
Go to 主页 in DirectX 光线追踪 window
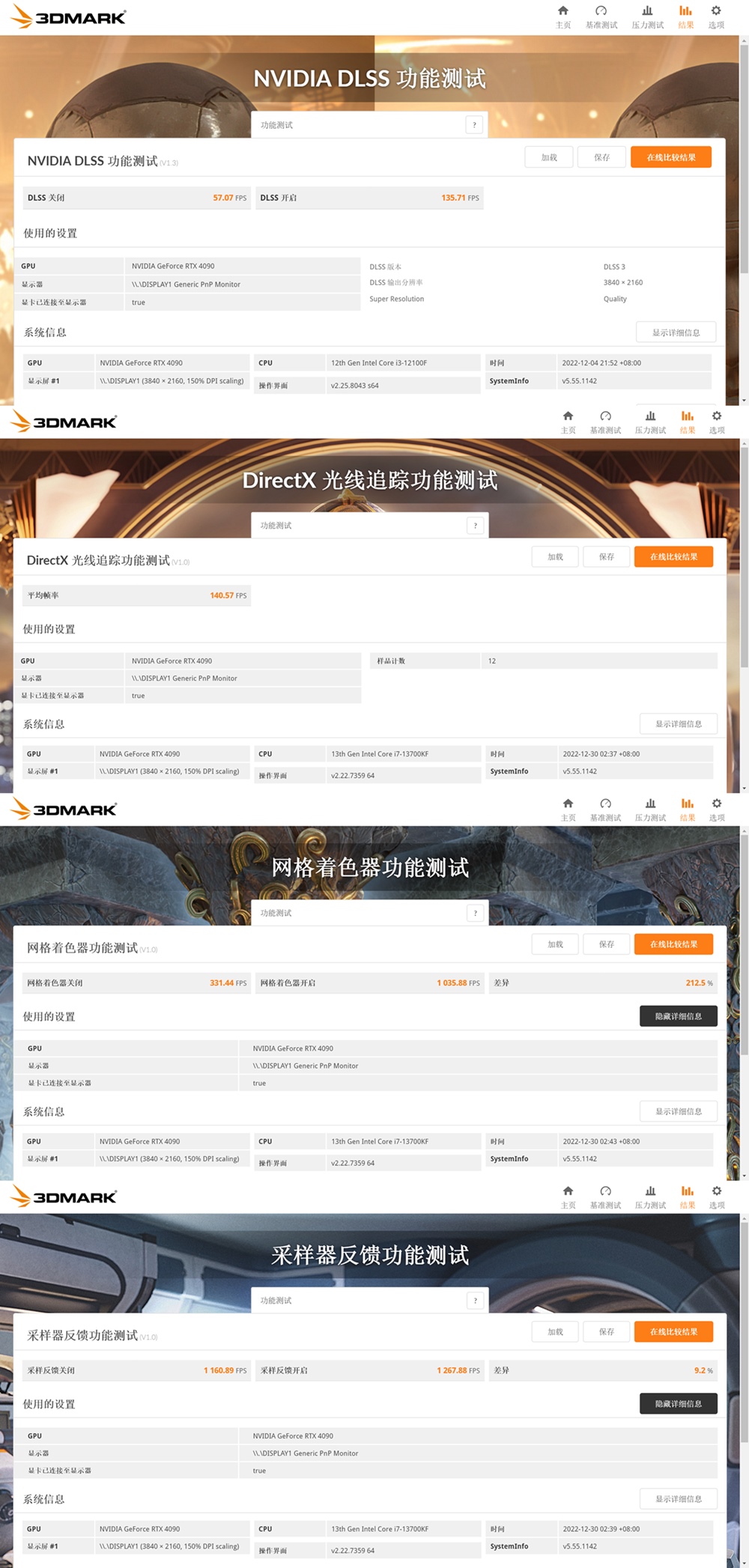pos(568,422)
